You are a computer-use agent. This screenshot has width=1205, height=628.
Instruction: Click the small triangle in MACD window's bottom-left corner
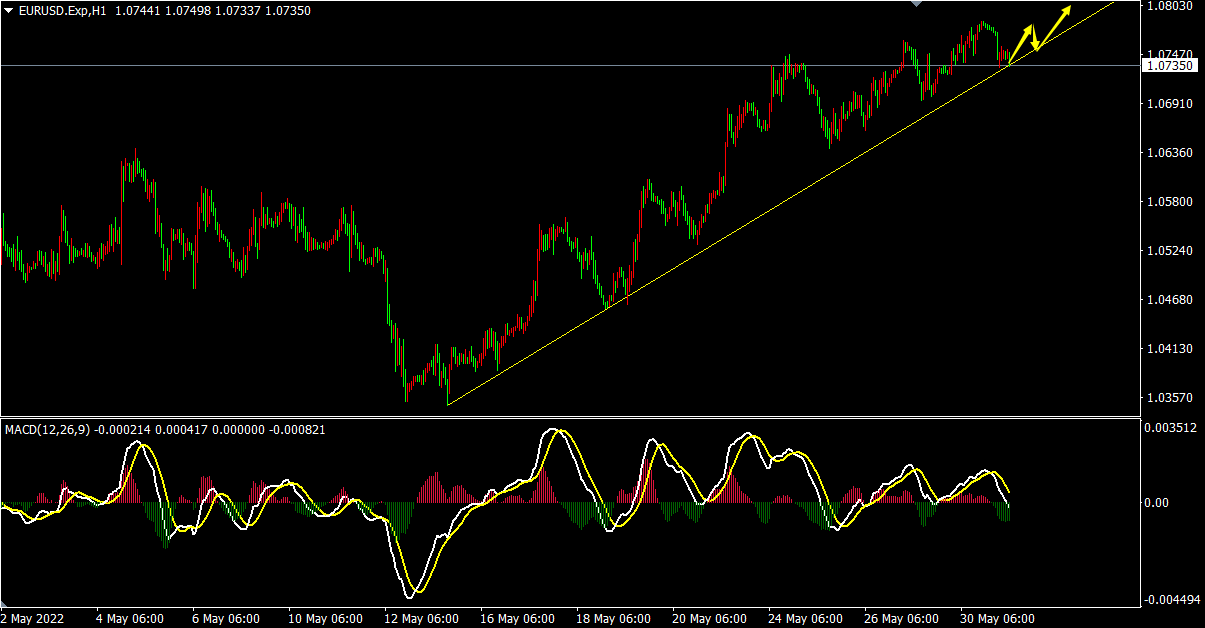click(x=5, y=604)
